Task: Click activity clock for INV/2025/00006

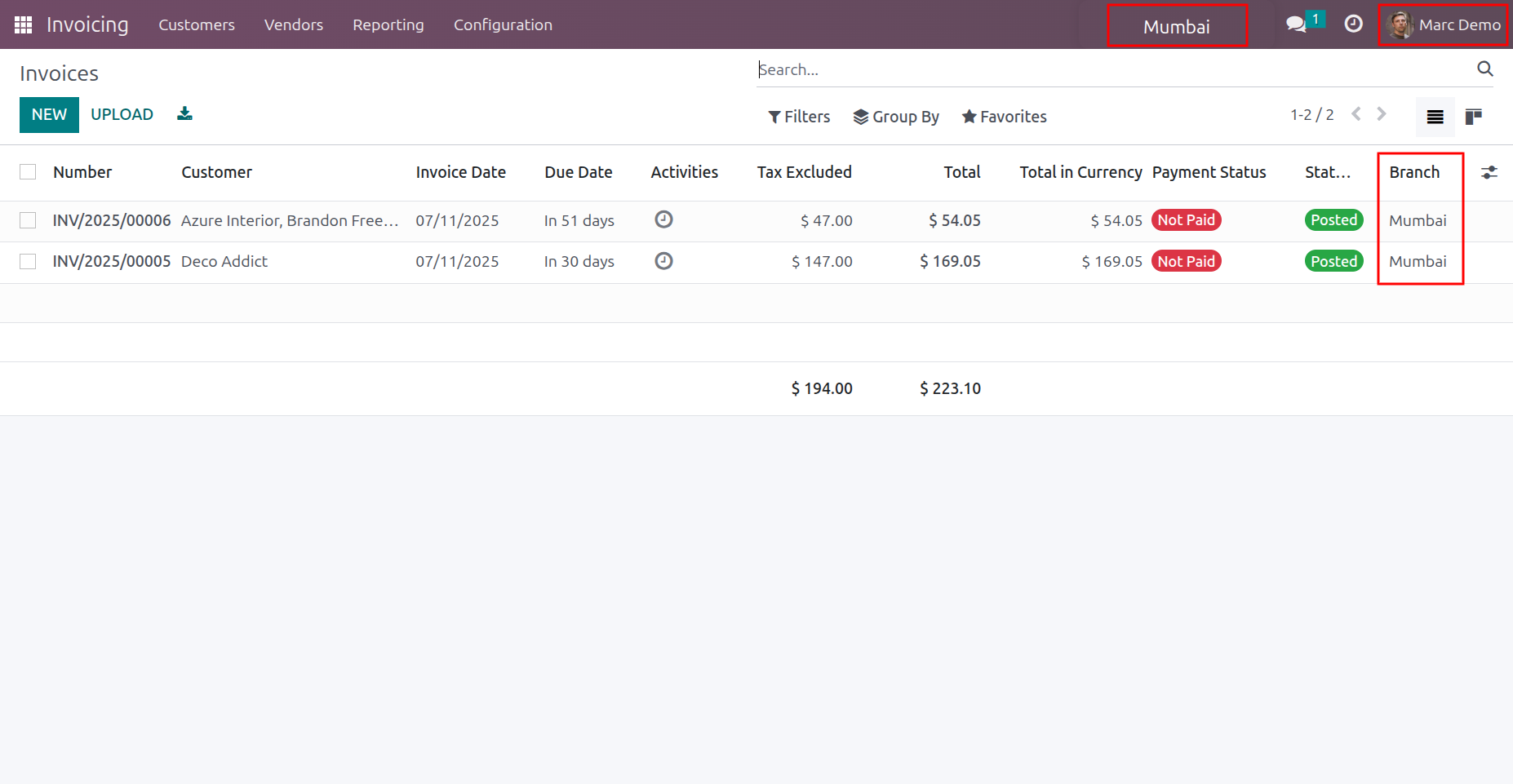Action: click(x=664, y=219)
